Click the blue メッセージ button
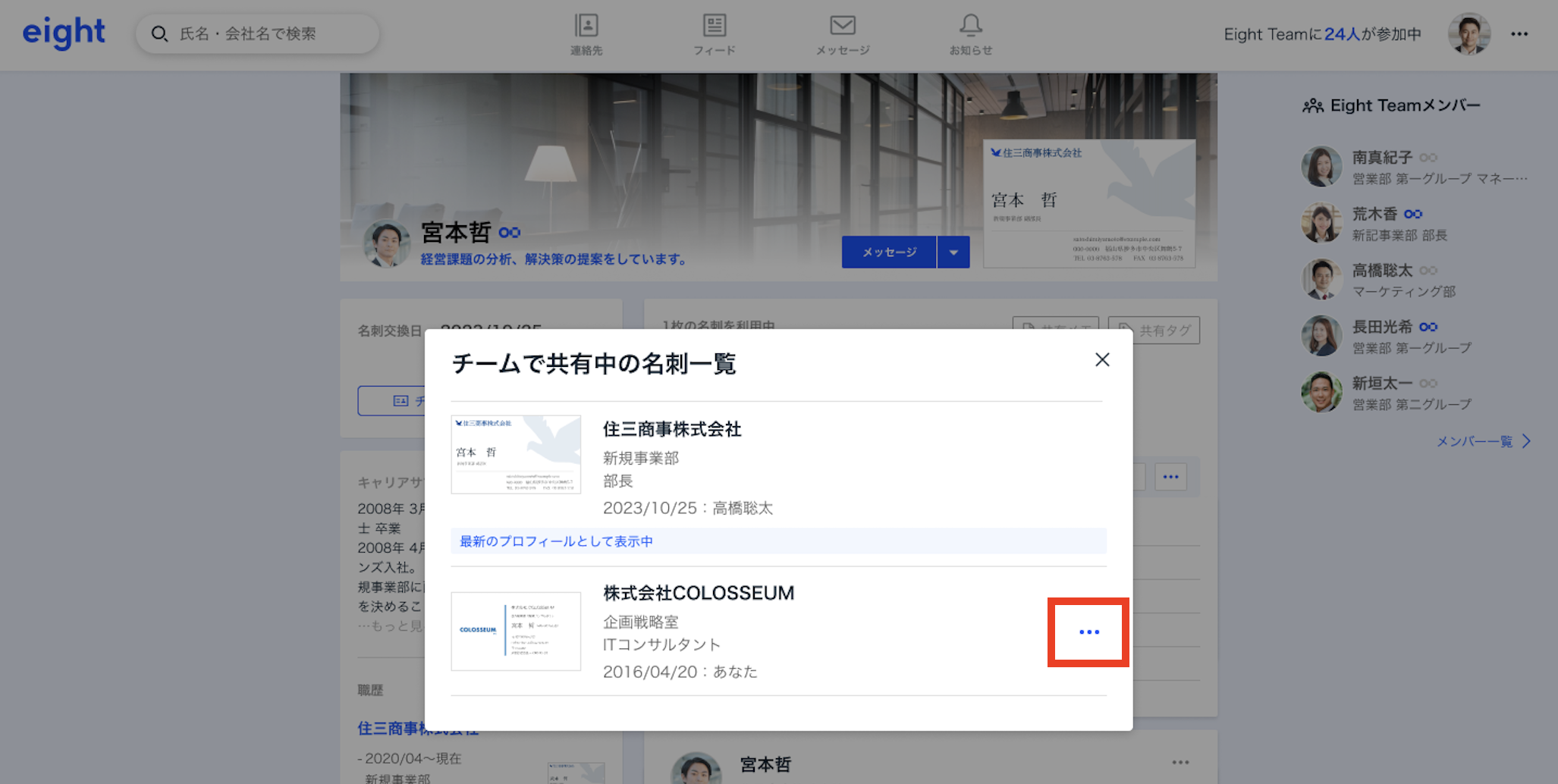 (889, 252)
